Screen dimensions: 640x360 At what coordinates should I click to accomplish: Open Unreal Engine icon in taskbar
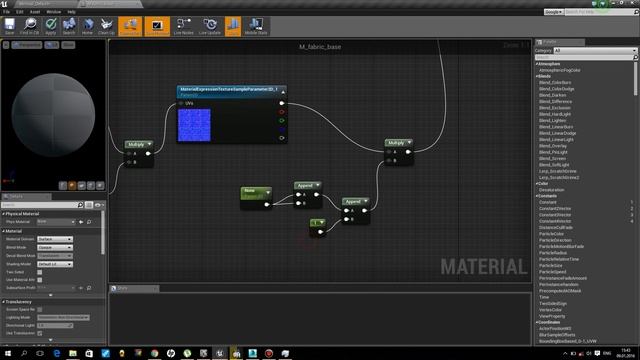220,353
